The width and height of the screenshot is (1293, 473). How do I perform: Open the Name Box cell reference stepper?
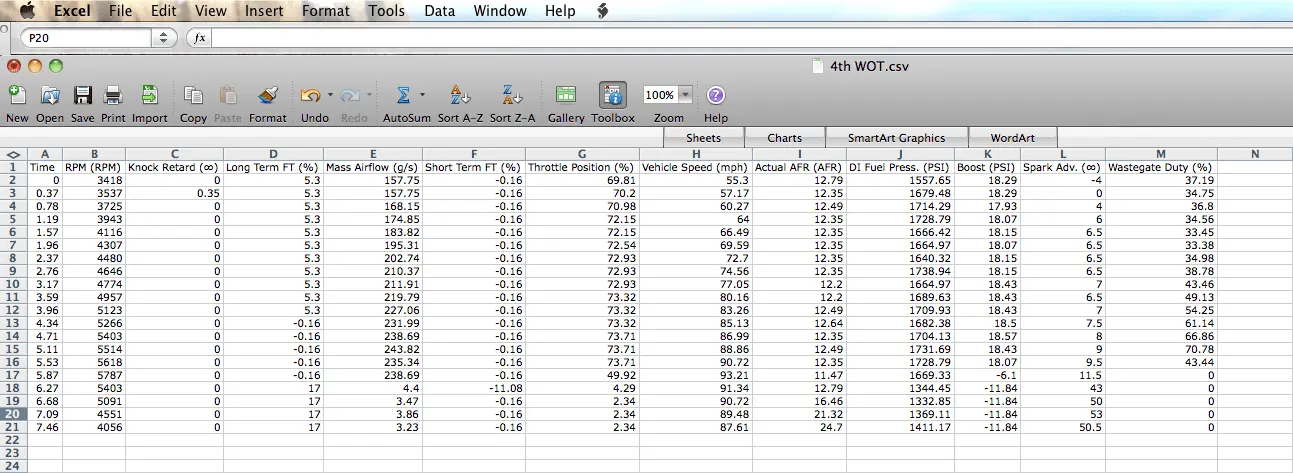[163, 37]
